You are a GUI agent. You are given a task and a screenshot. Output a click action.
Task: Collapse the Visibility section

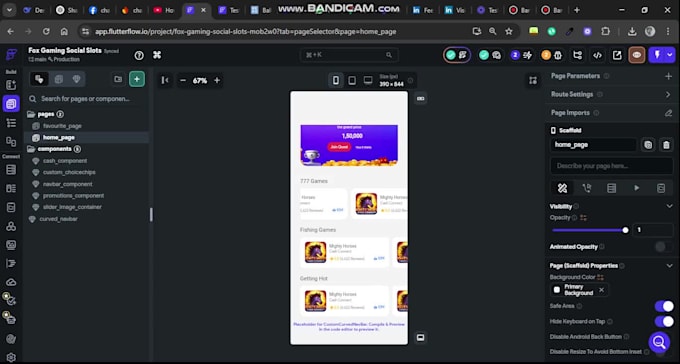tap(669, 207)
